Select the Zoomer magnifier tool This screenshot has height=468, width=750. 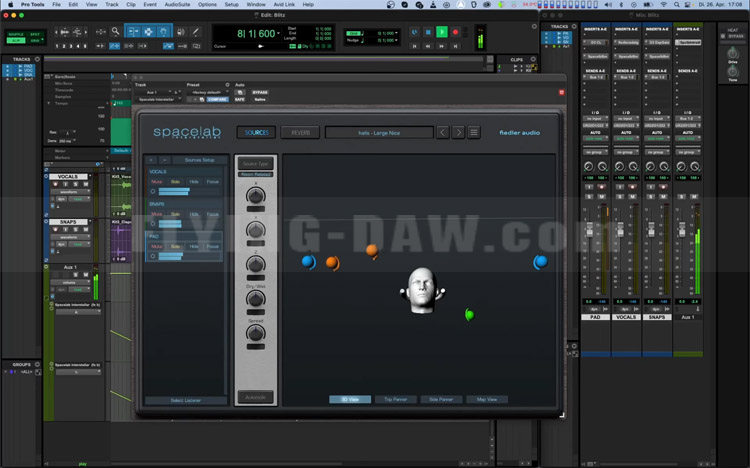pos(115,32)
